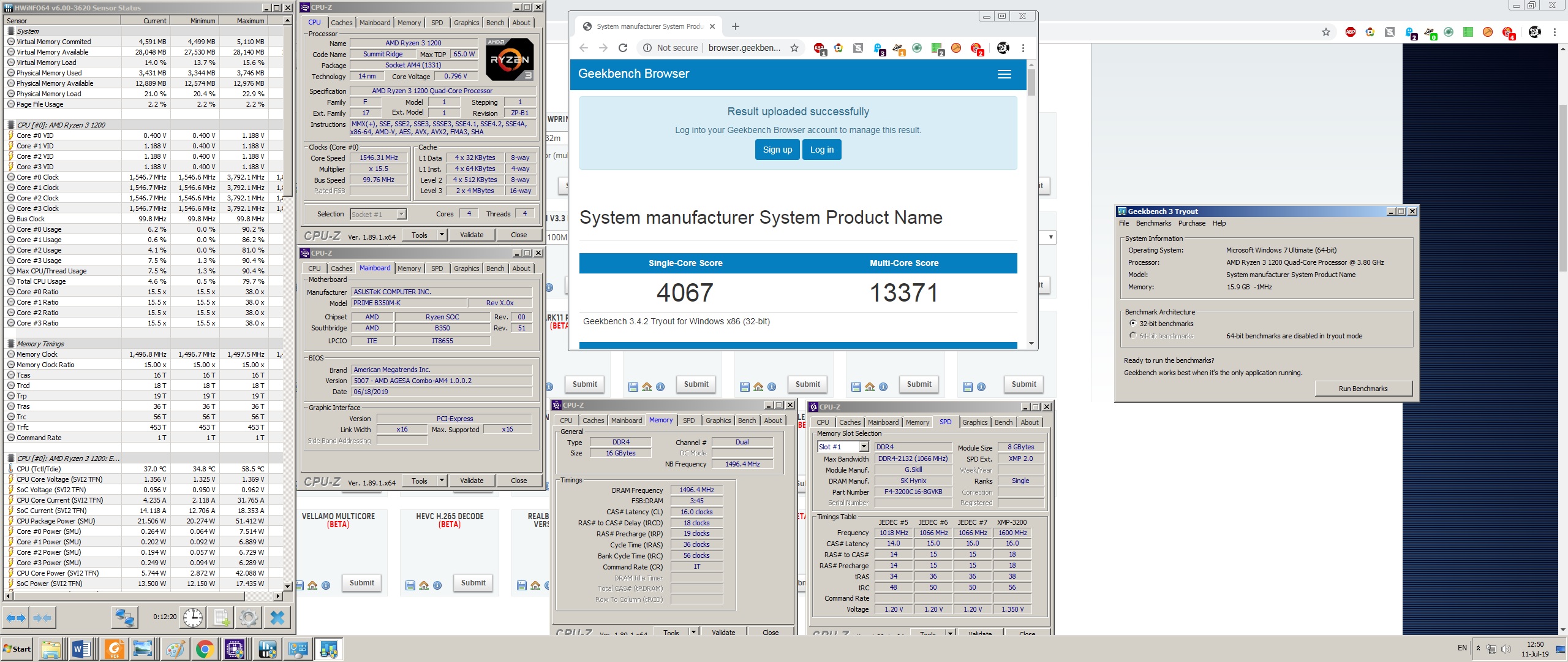Open the Purchase menu in Geekbench 3 Tryout
The width and height of the screenshot is (1568, 662).
tap(1191, 223)
